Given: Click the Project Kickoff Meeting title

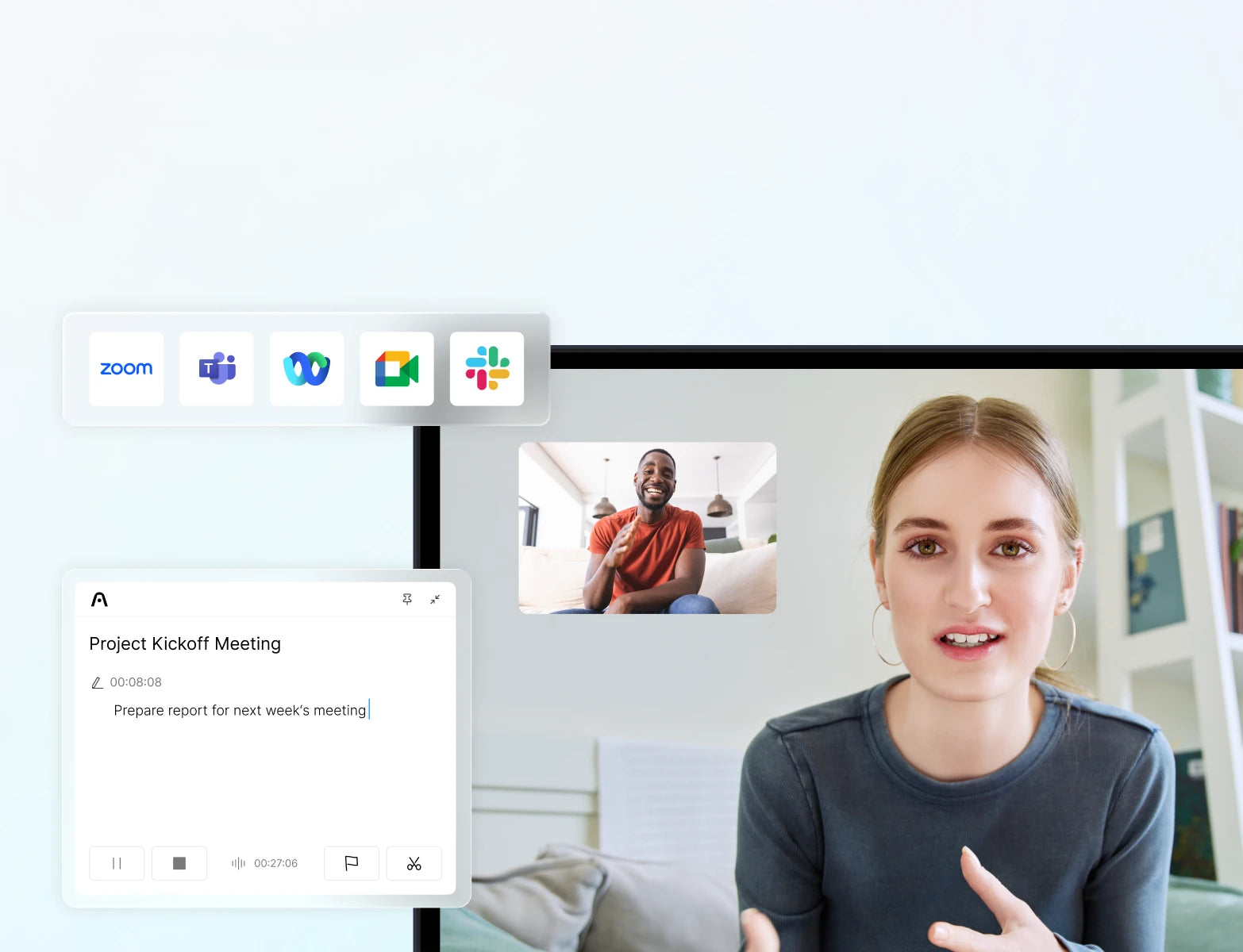Looking at the screenshot, I should [x=185, y=643].
